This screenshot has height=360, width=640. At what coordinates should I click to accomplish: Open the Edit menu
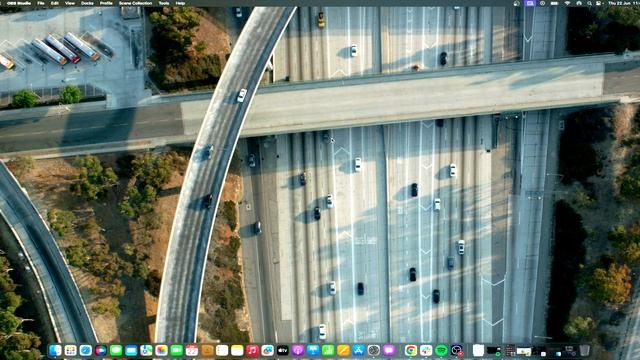coord(55,3)
